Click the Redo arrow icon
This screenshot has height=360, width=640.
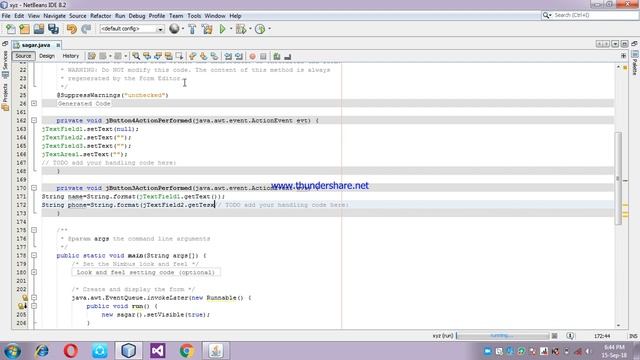click(86, 29)
